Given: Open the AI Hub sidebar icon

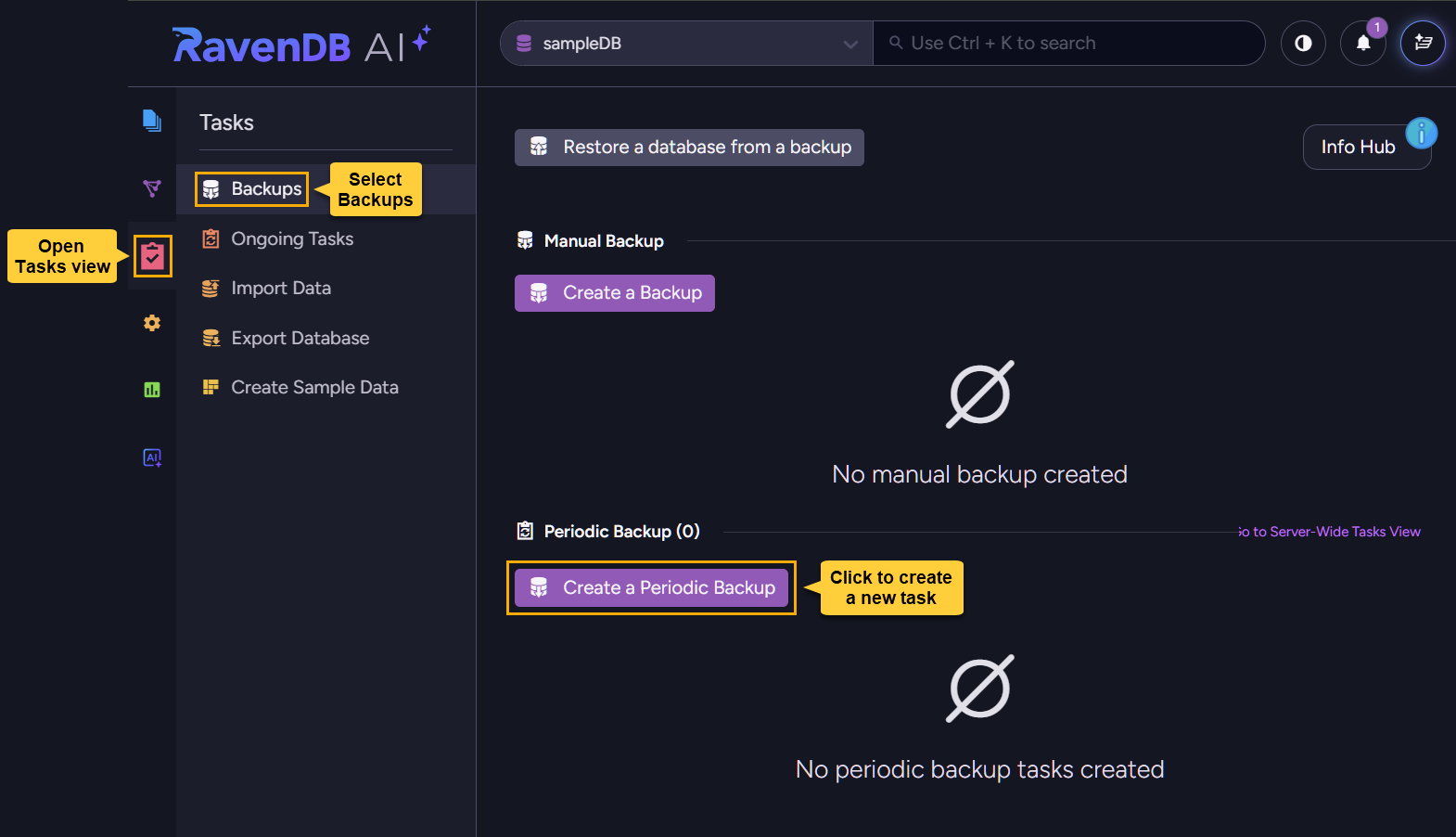Looking at the screenshot, I should coord(152,457).
